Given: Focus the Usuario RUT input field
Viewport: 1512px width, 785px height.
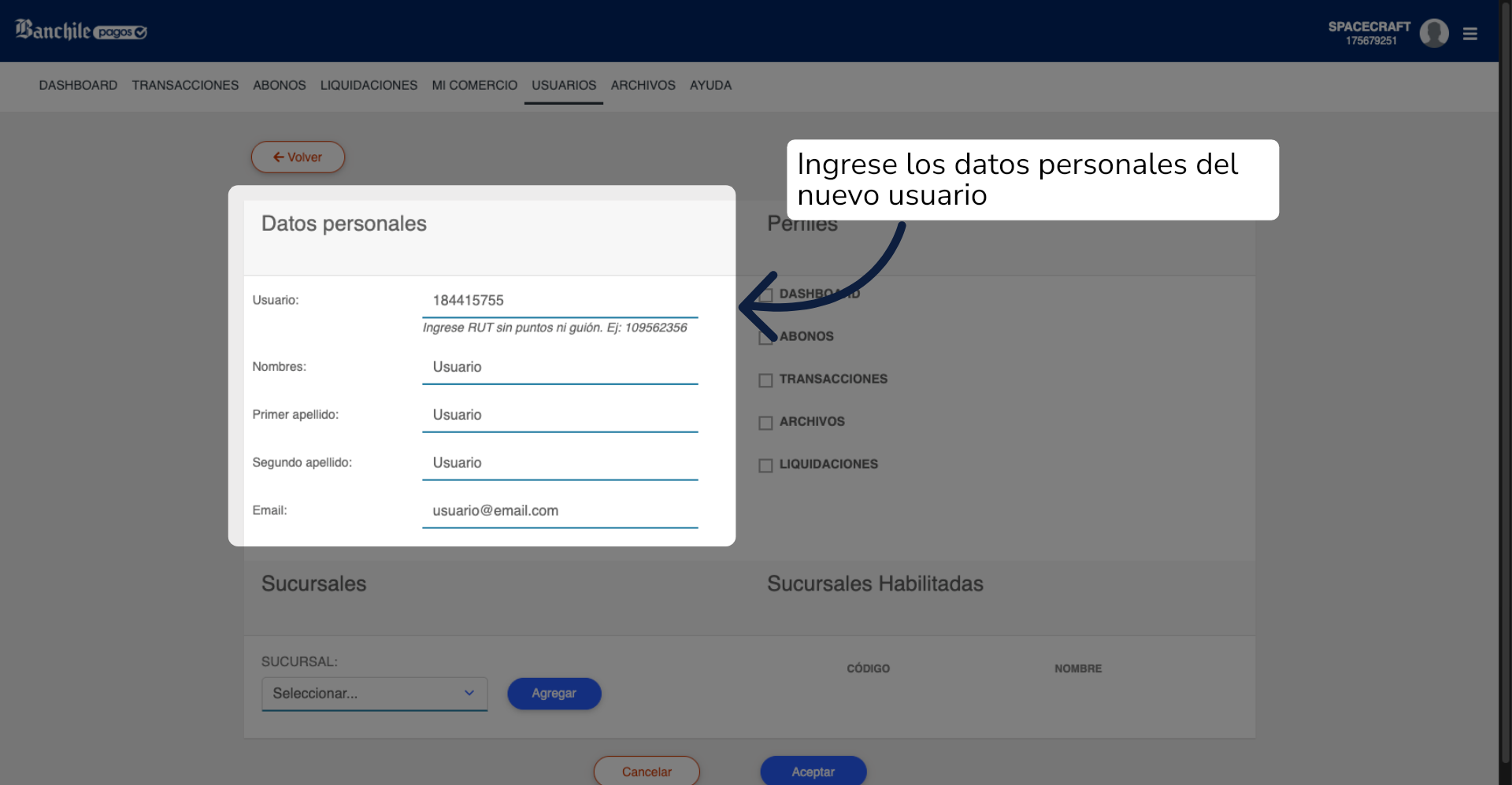Looking at the screenshot, I should [x=560, y=300].
